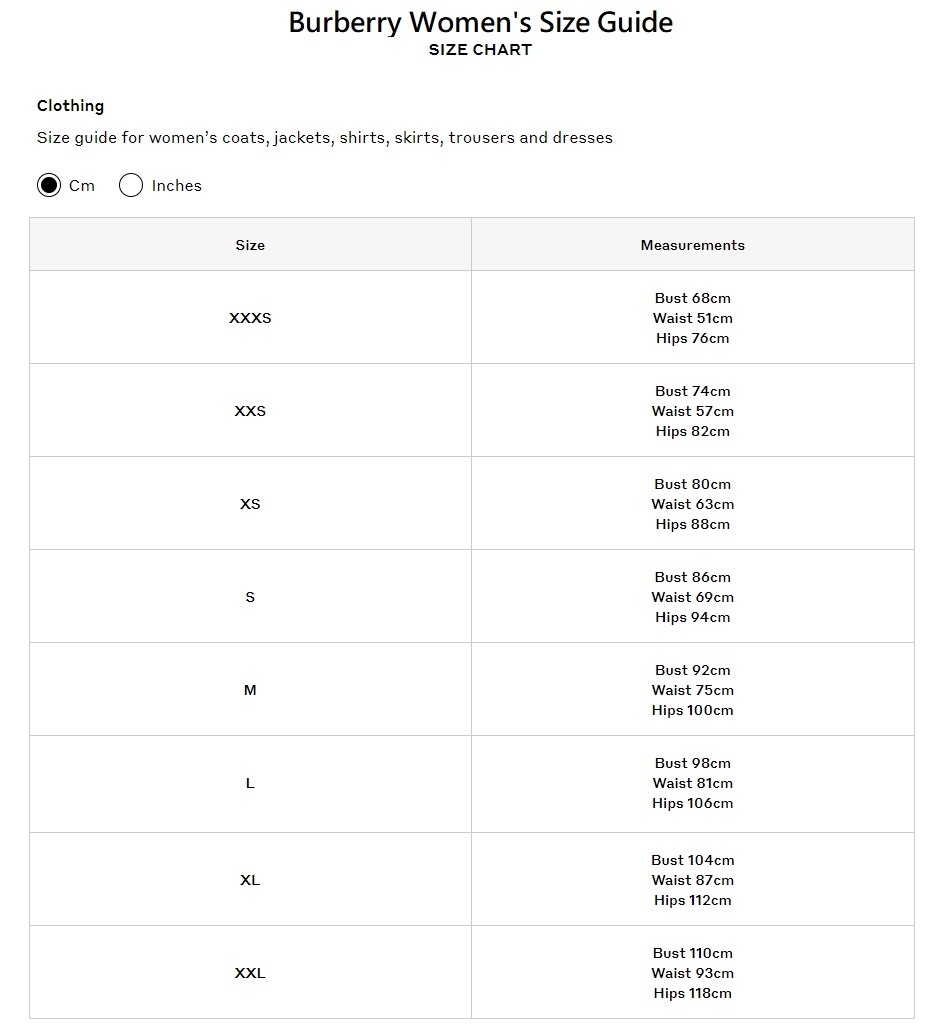The width and height of the screenshot is (941, 1033).
Task: Click the Bust 68cm measurement text
Action: (x=692, y=298)
